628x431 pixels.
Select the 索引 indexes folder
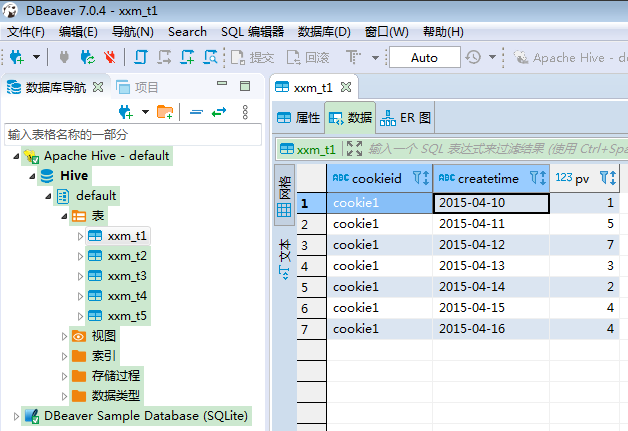click(94, 356)
